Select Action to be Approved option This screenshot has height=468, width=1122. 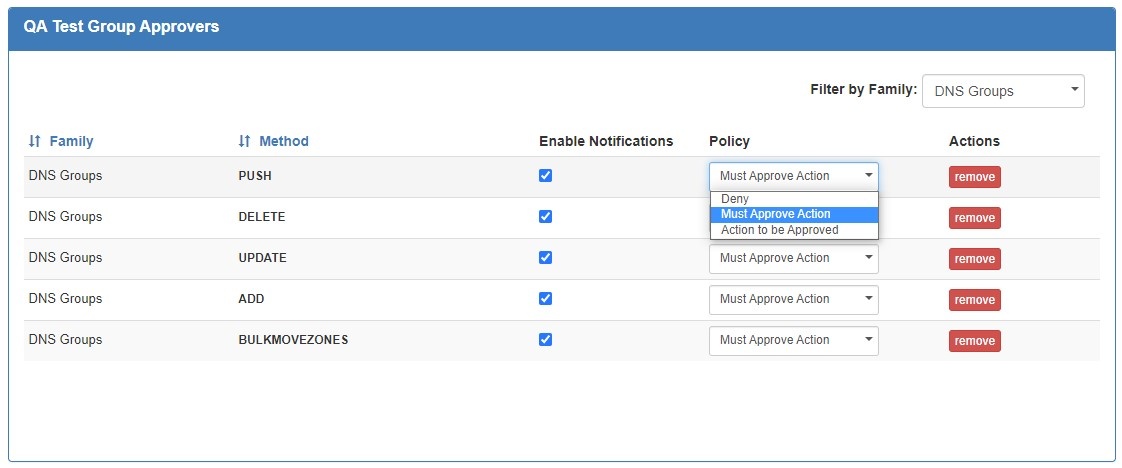point(780,230)
